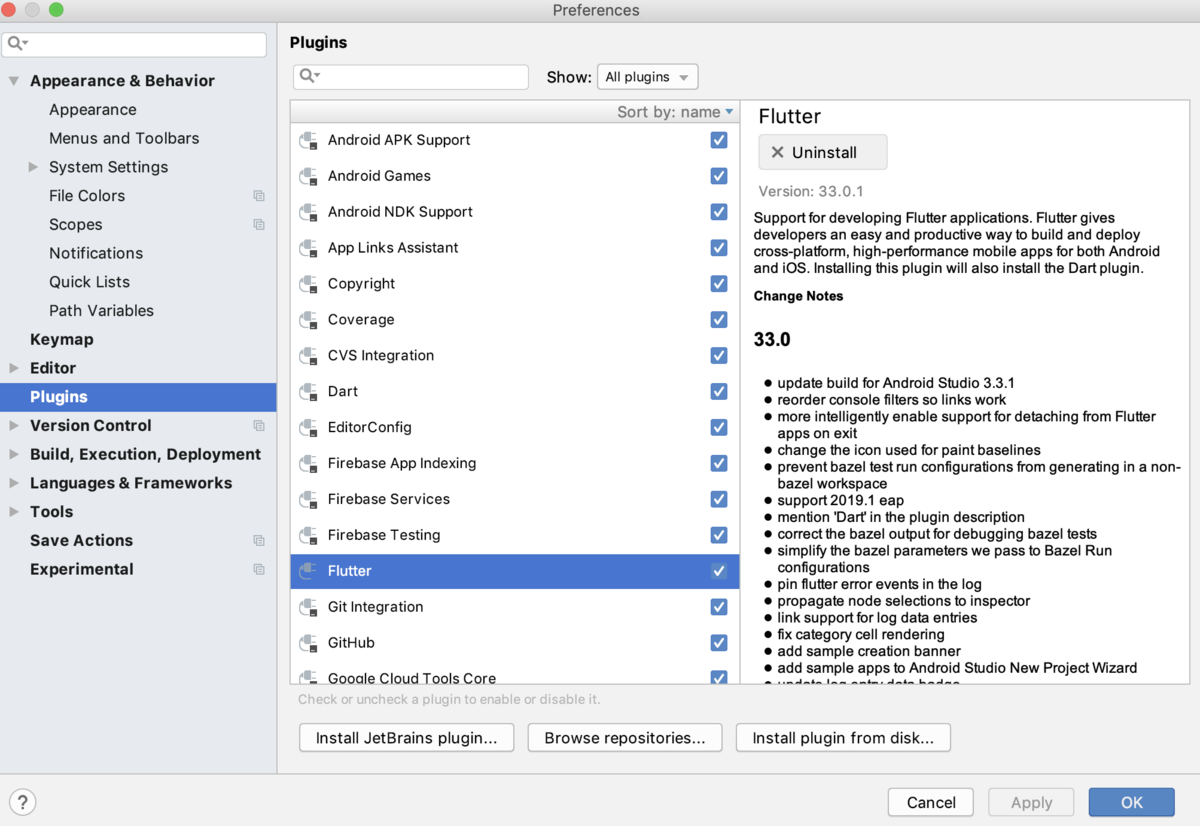
Task: Click the Firebase App Indexing plugin icon
Action: 308,465
